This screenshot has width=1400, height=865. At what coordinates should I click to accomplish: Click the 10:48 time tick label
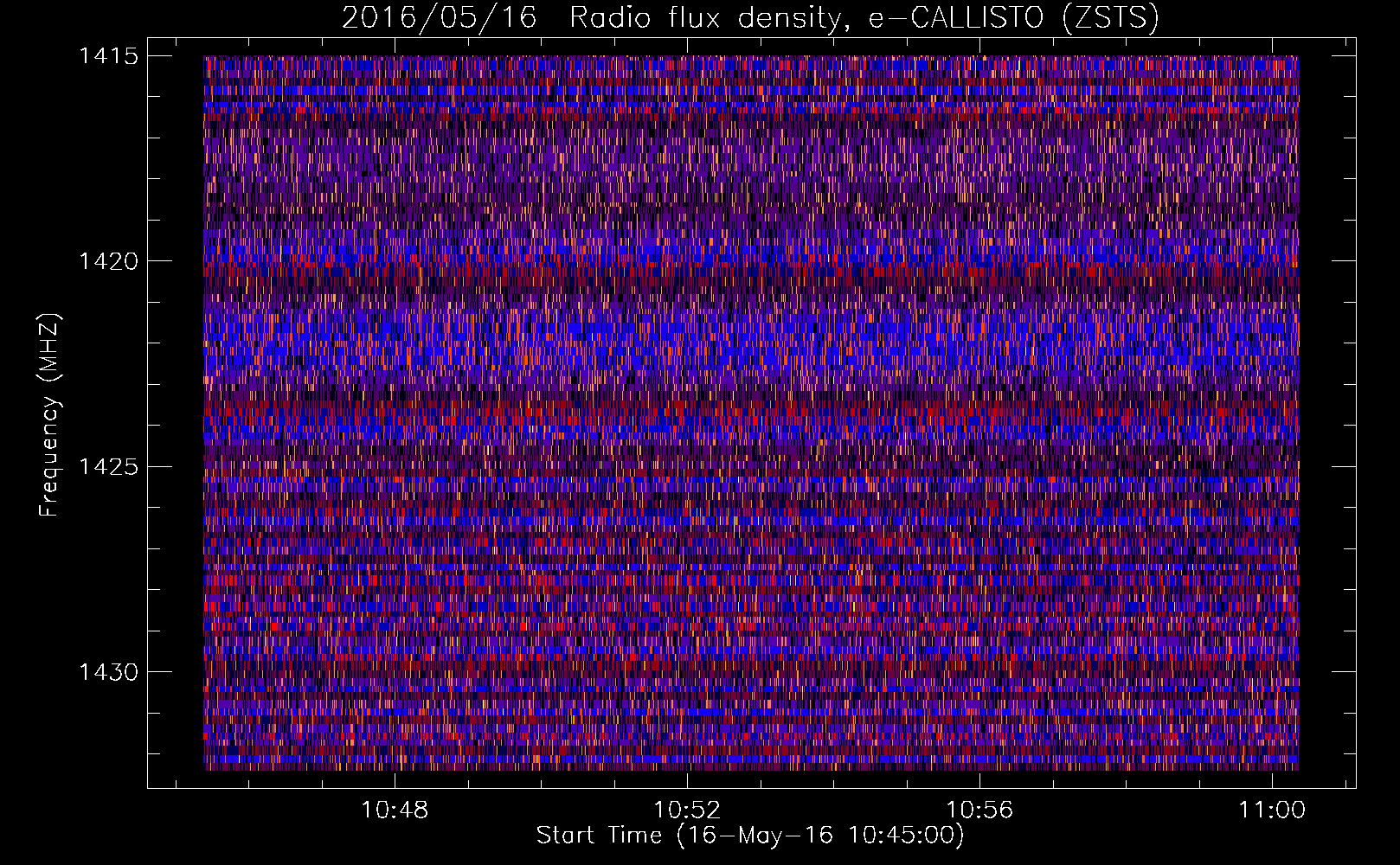pos(395,810)
